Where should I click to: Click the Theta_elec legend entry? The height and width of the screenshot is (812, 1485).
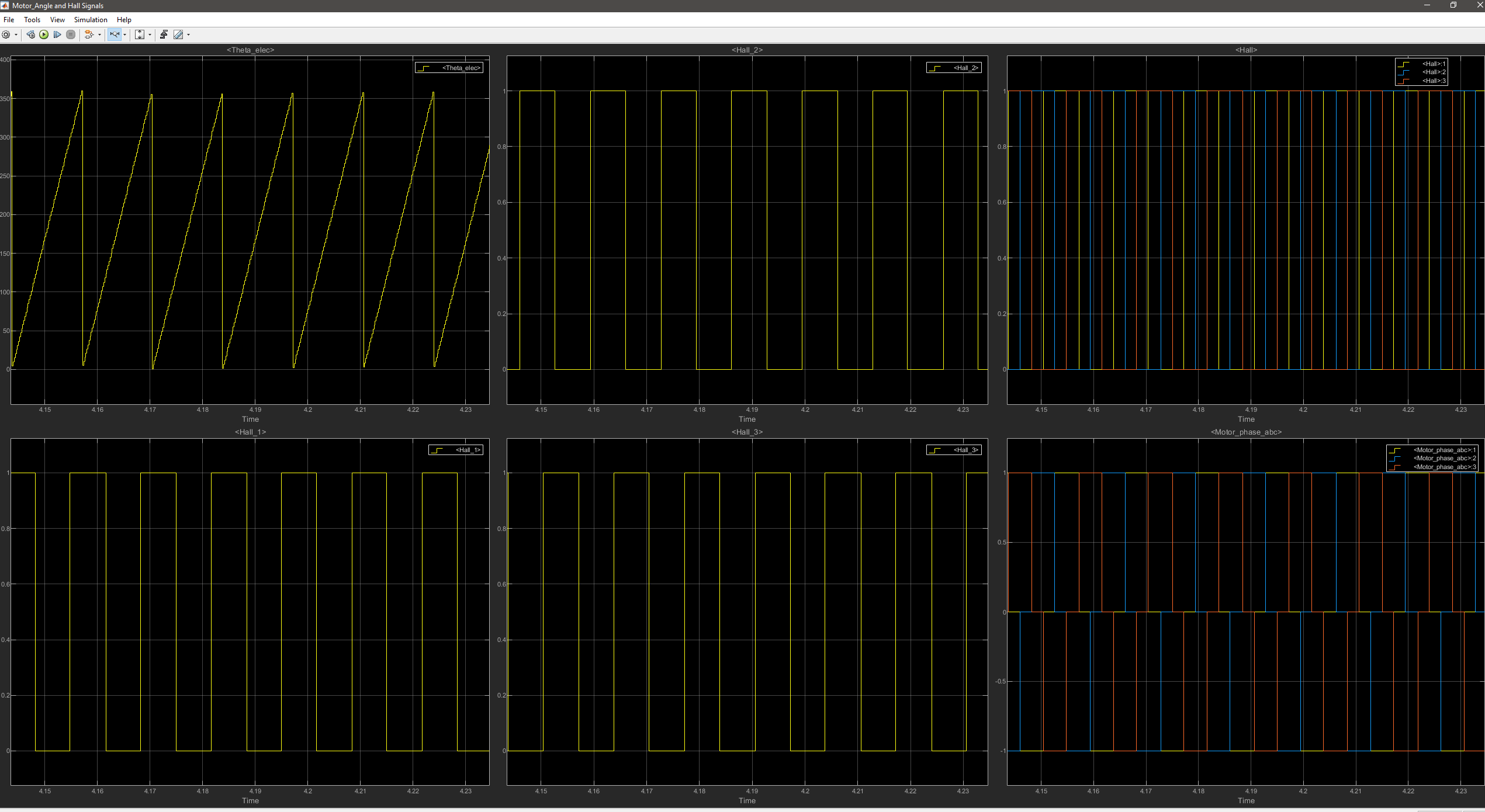461,68
